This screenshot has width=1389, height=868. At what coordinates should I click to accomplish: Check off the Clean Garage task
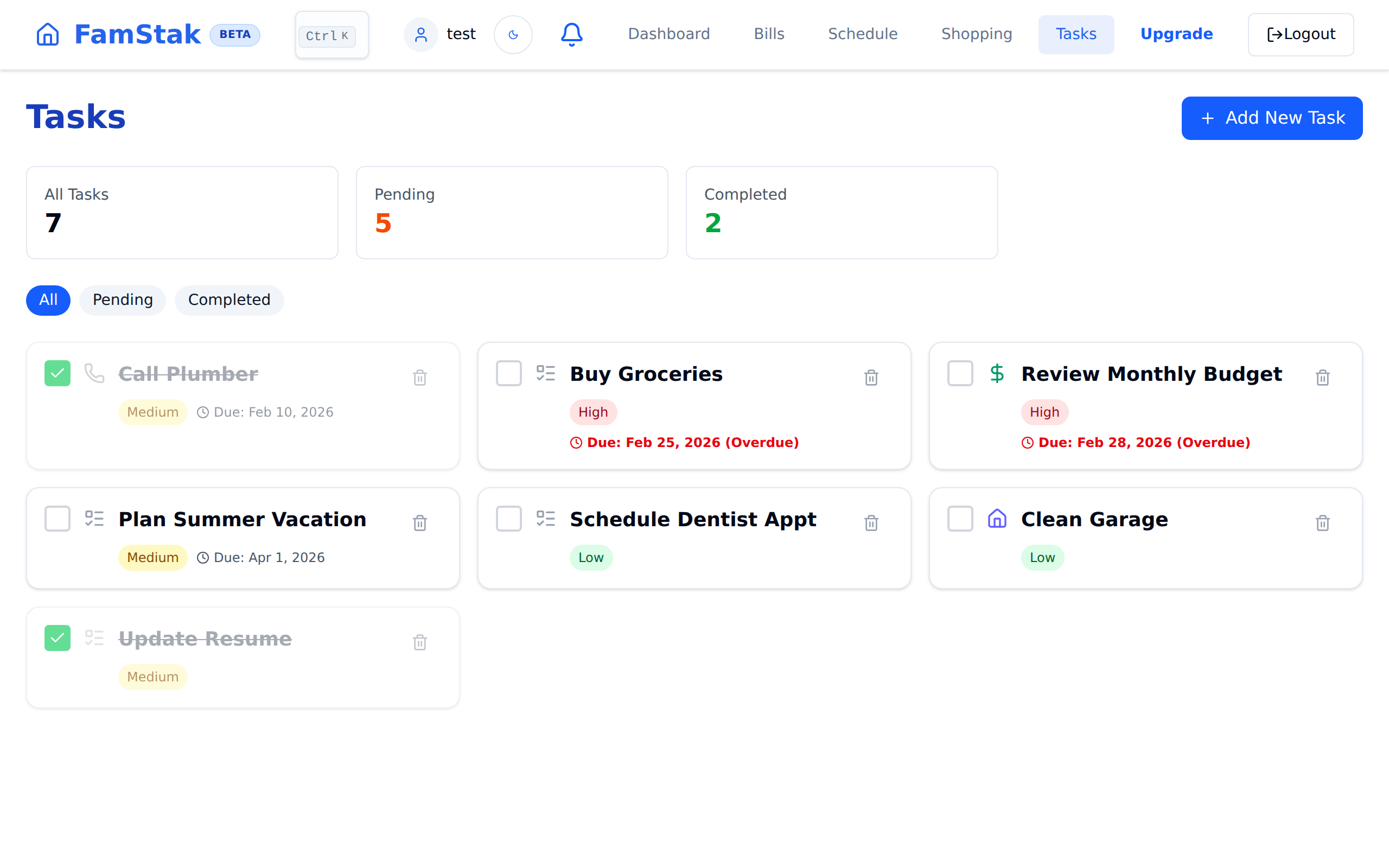(x=959, y=519)
